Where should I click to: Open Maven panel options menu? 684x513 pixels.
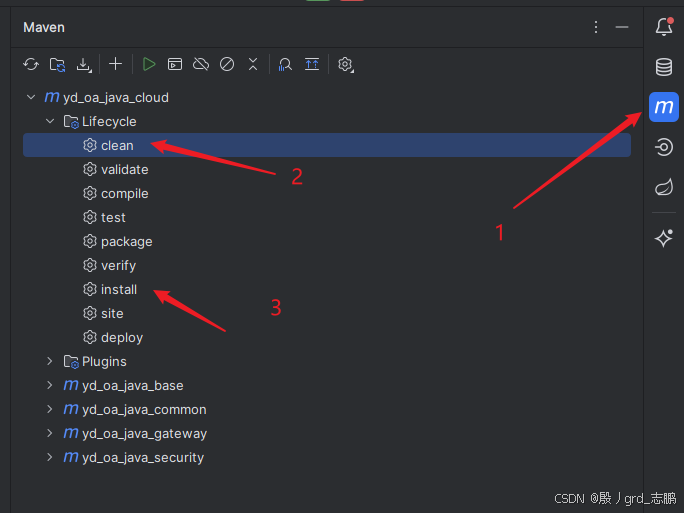(x=596, y=27)
